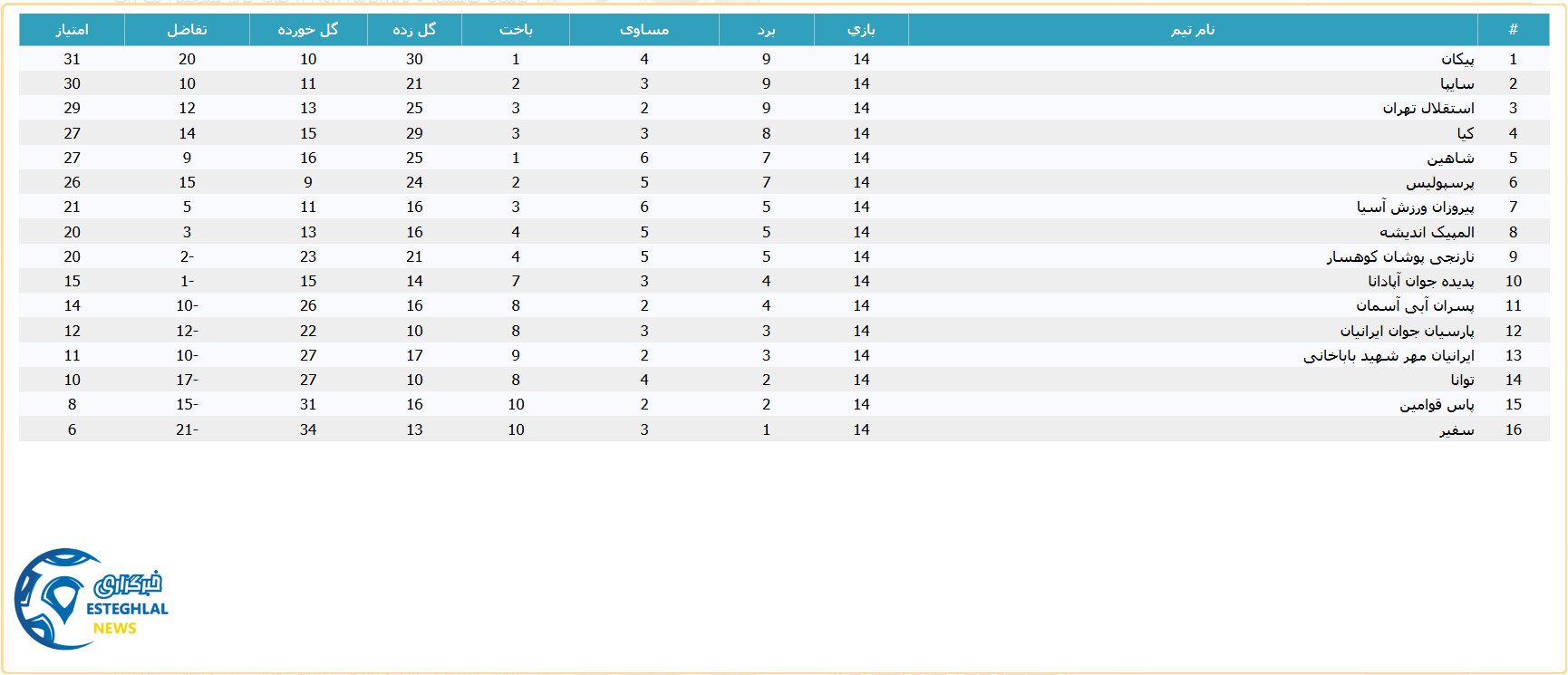Image resolution: width=1568 pixels, height=675 pixels.
Task: Click the تفاضل column header
Action: click(x=187, y=30)
